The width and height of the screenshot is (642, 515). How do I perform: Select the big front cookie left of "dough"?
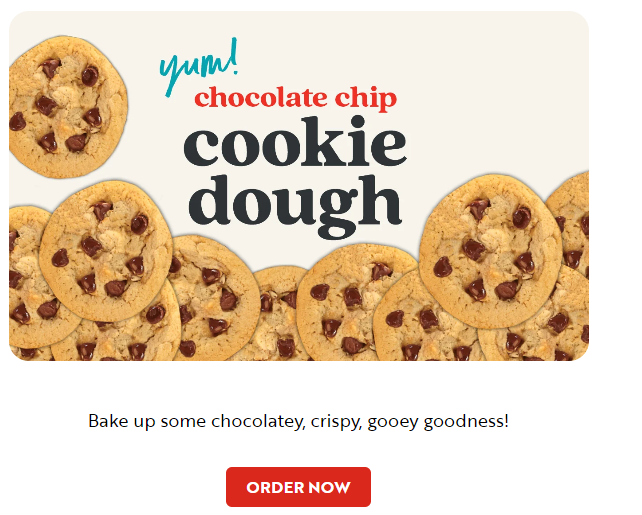pyautogui.click(x=106, y=251)
